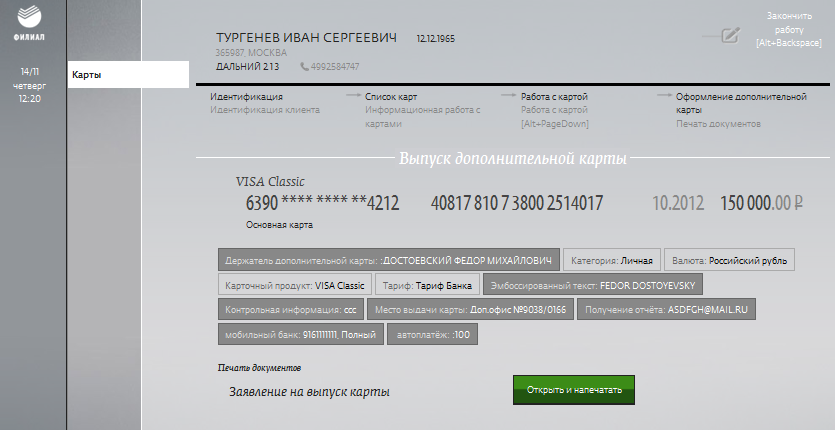Go to the Идентификация step
The height and width of the screenshot is (430, 835).
click(x=246, y=97)
